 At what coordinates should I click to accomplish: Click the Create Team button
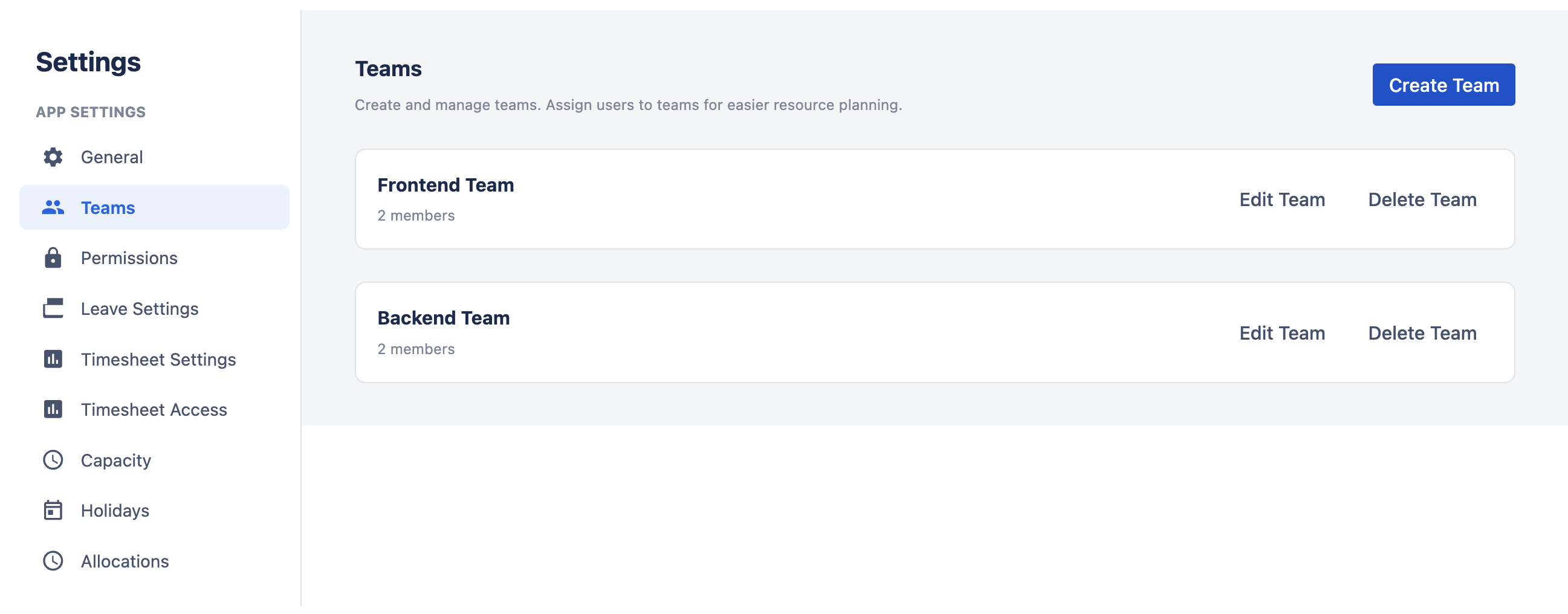pos(1444,85)
